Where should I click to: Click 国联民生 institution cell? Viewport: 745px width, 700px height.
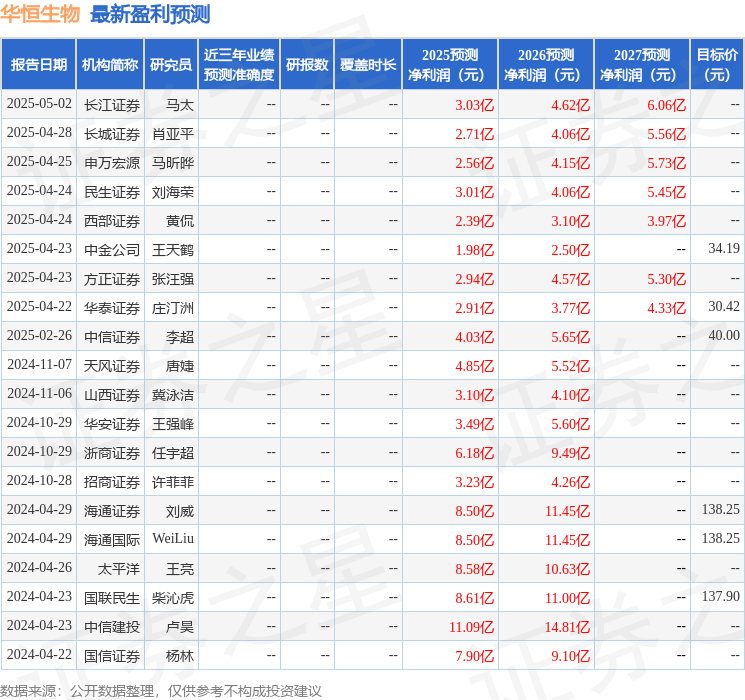[112, 598]
